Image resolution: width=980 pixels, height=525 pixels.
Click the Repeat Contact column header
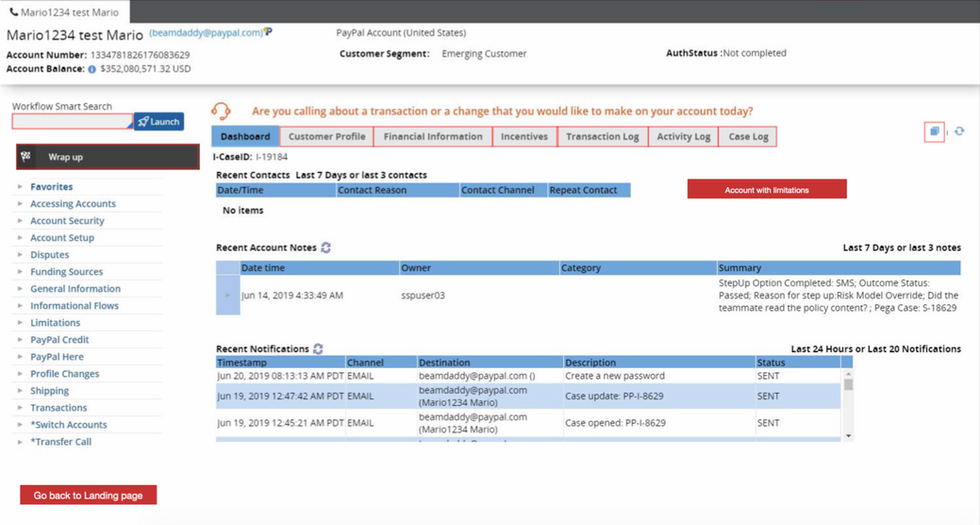tap(589, 190)
